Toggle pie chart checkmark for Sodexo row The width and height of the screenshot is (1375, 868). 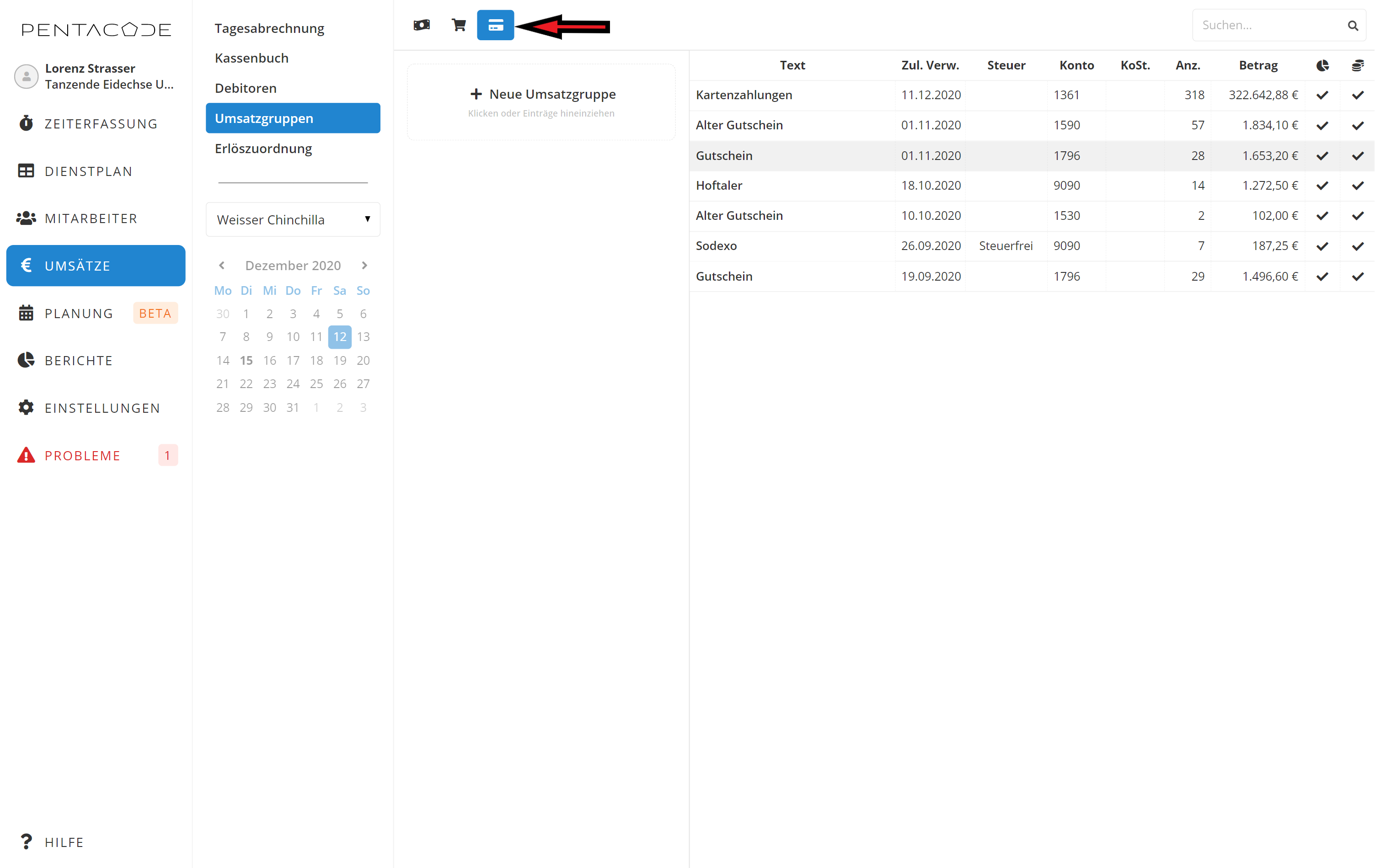click(x=1322, y=246)
